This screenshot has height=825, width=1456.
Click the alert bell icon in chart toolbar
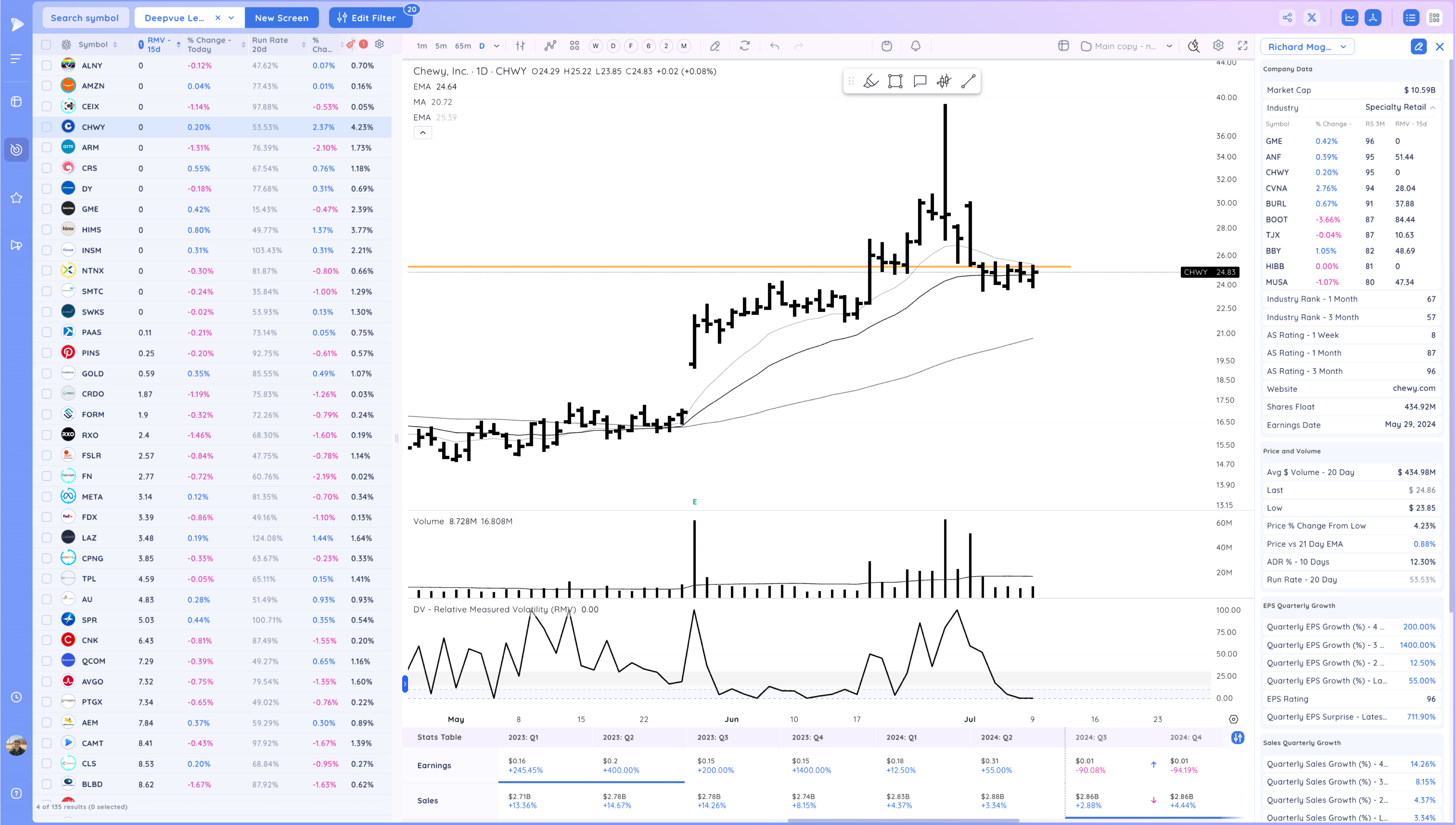(915, 46)
